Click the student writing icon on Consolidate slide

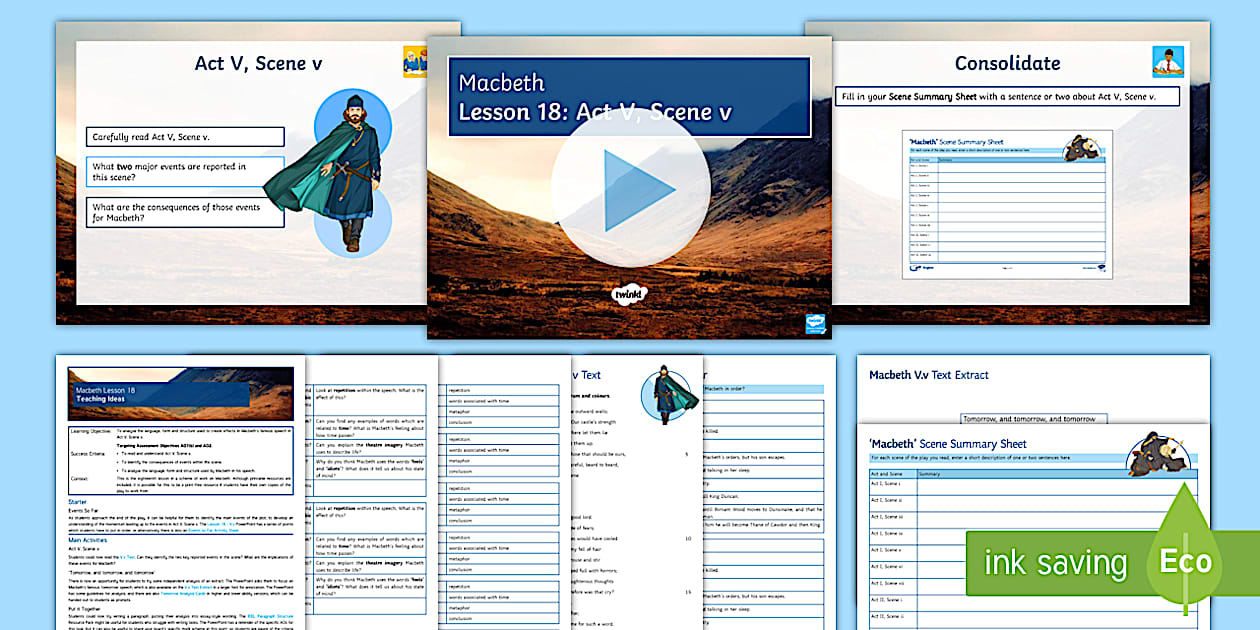pos(1163,62)
